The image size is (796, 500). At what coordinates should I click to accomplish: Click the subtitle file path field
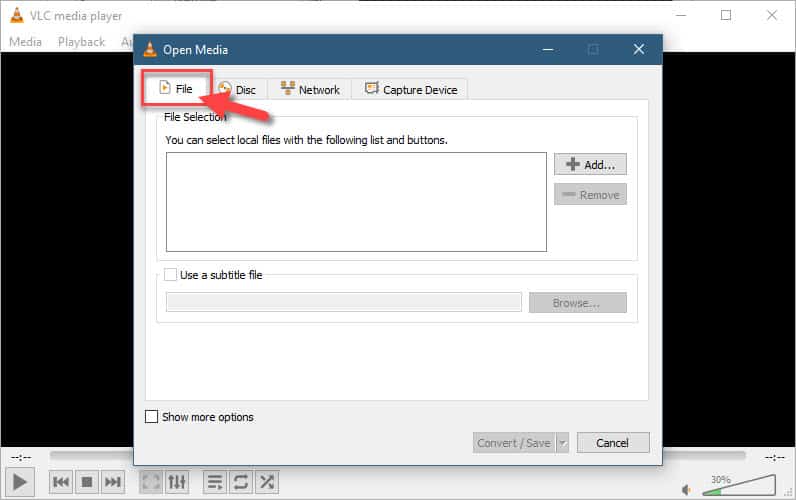tap(344, 303)
